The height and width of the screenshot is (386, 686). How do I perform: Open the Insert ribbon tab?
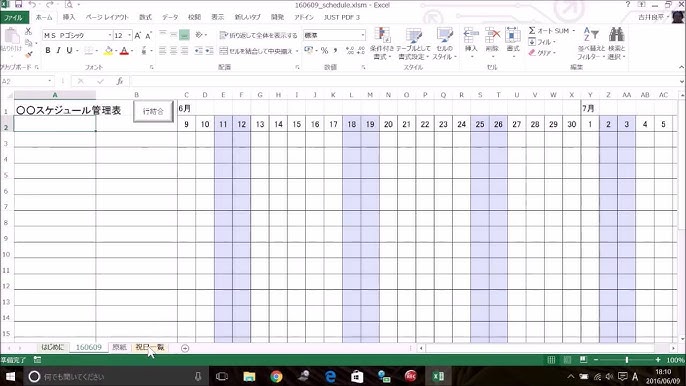69,18
